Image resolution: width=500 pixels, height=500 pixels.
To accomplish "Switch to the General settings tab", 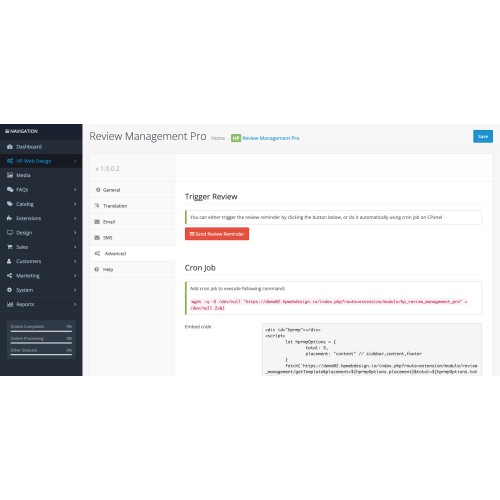I will pos(132,190).
